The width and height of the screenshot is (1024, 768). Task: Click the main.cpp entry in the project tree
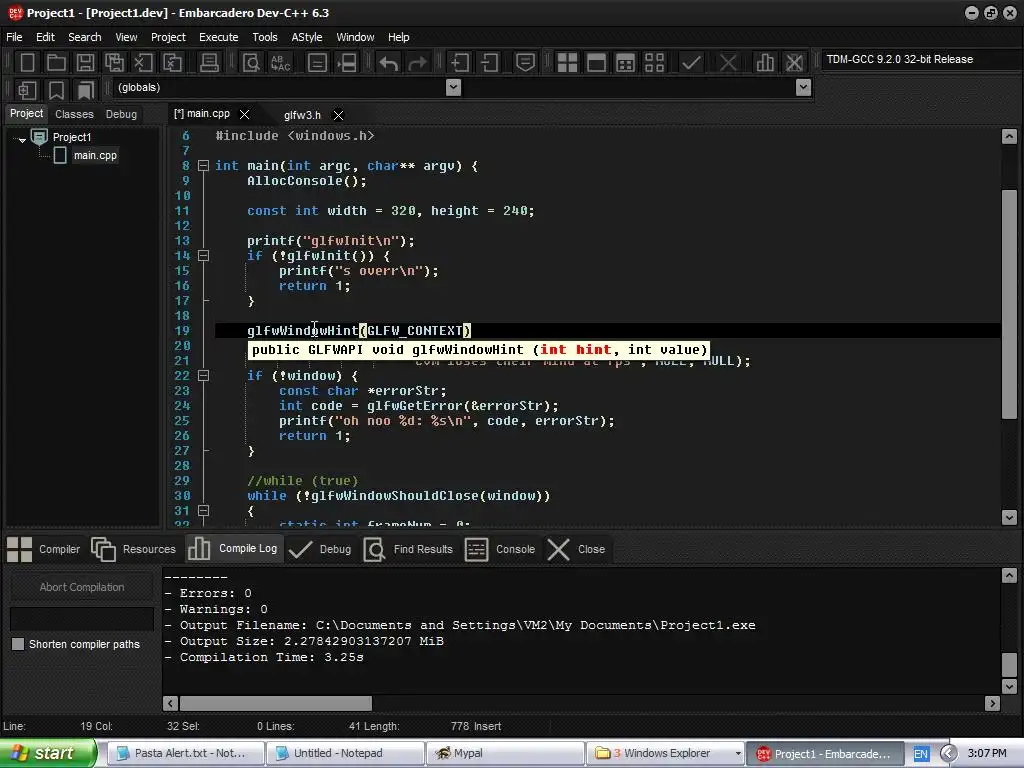point(95,155)
